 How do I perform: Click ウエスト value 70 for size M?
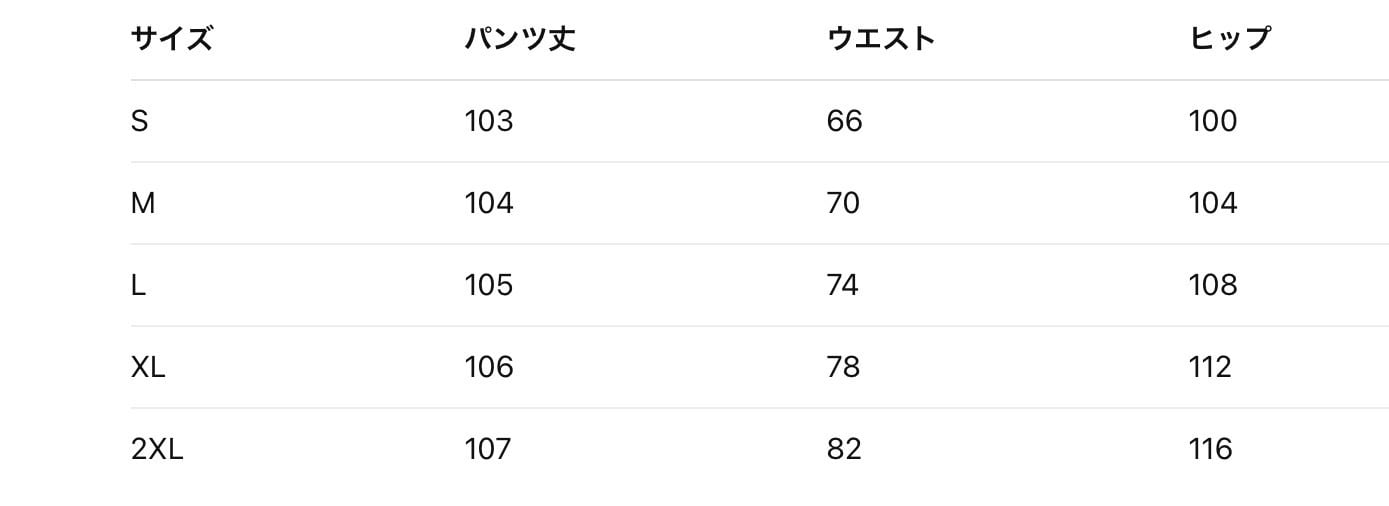(843, 203)
